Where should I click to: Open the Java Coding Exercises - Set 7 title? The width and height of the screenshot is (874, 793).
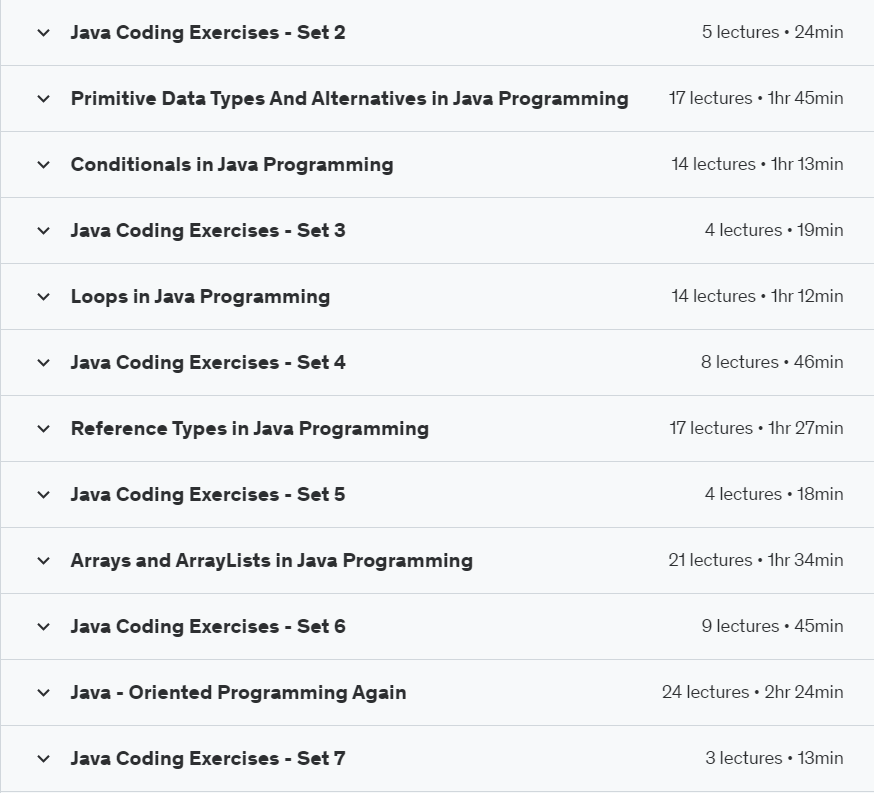207,758
